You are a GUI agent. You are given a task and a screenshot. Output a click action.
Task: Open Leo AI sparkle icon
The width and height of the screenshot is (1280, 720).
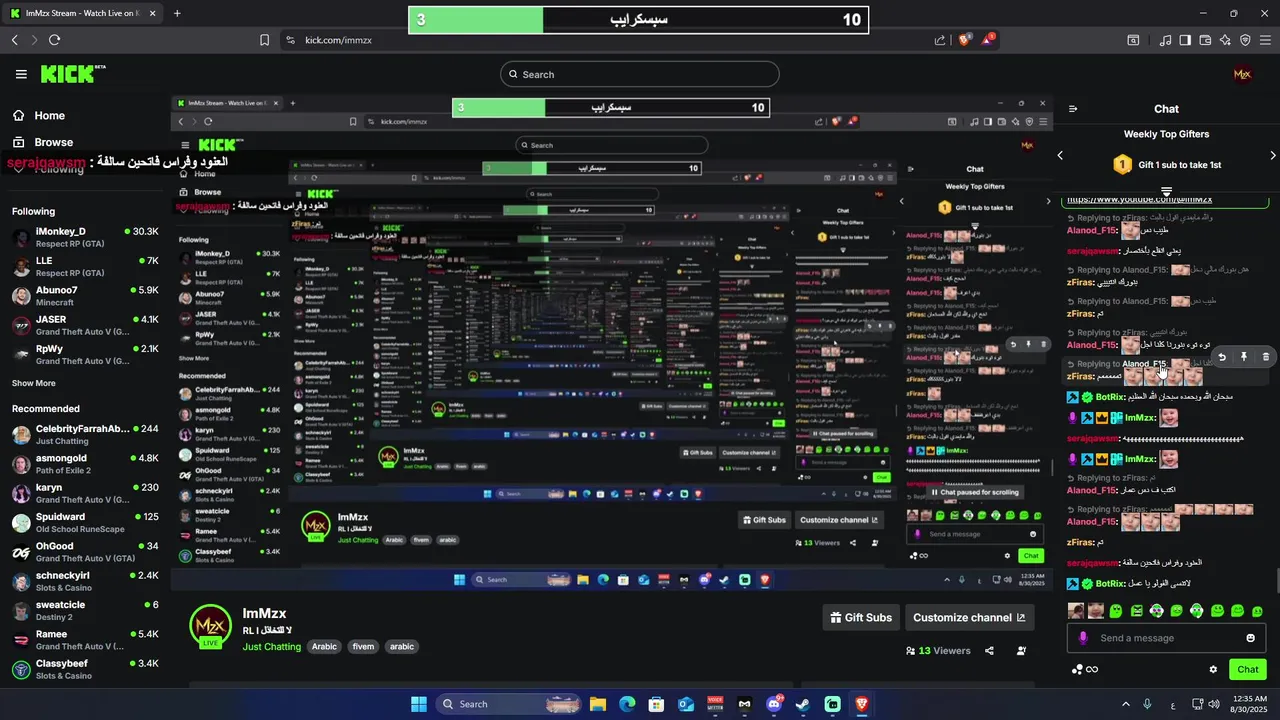(x=1225, y=40)
